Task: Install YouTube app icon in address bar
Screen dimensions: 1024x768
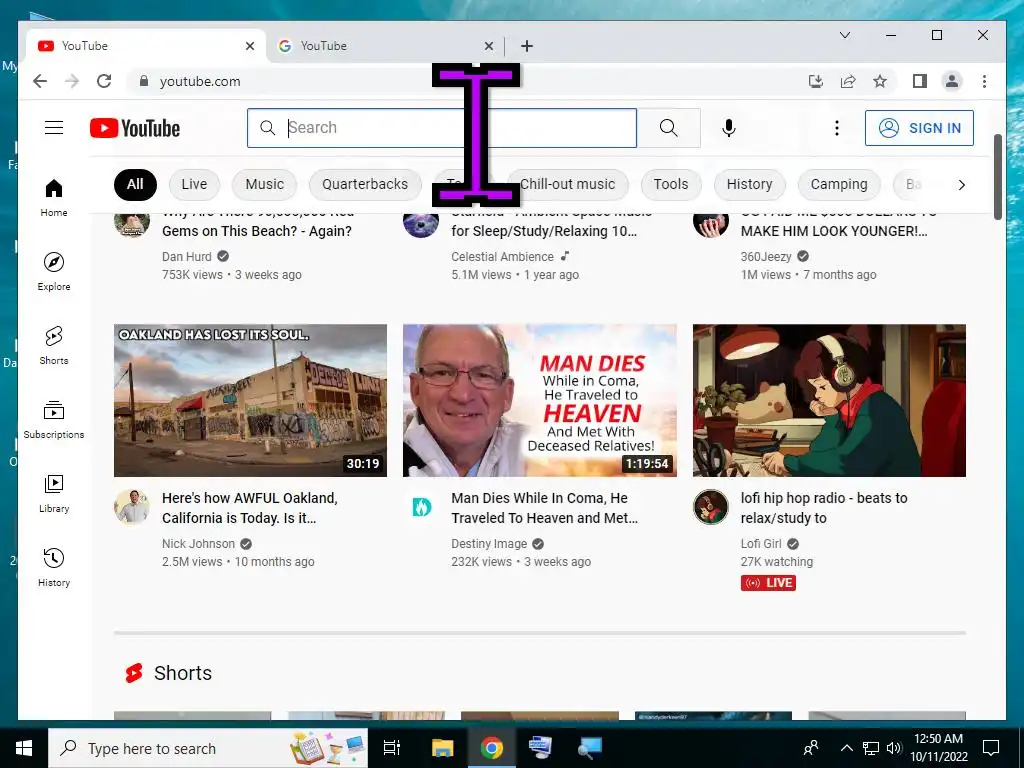Action: click(816, 81)
